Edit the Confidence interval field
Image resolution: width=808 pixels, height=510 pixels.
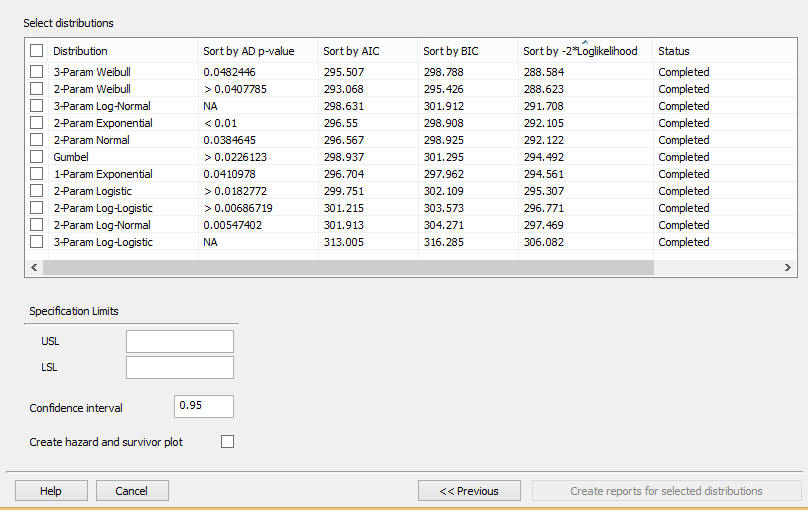tap(203, 406)
